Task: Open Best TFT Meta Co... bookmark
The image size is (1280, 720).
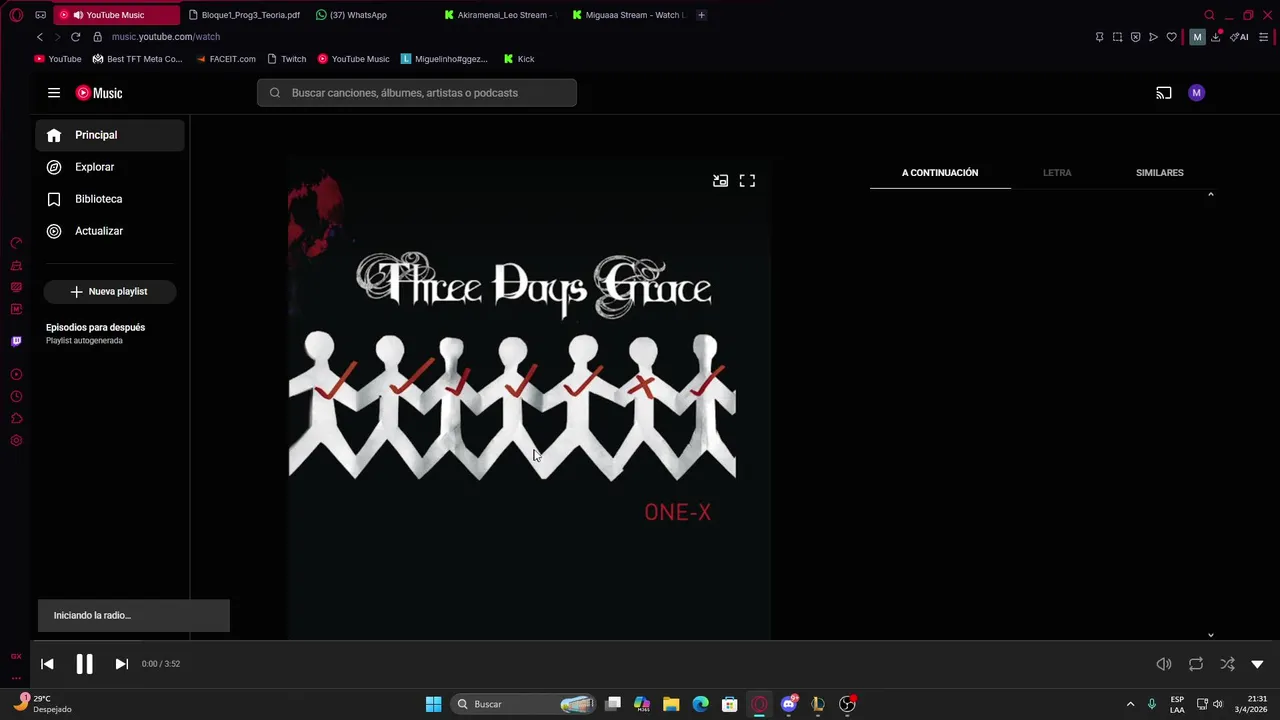Action: [137, 59]
